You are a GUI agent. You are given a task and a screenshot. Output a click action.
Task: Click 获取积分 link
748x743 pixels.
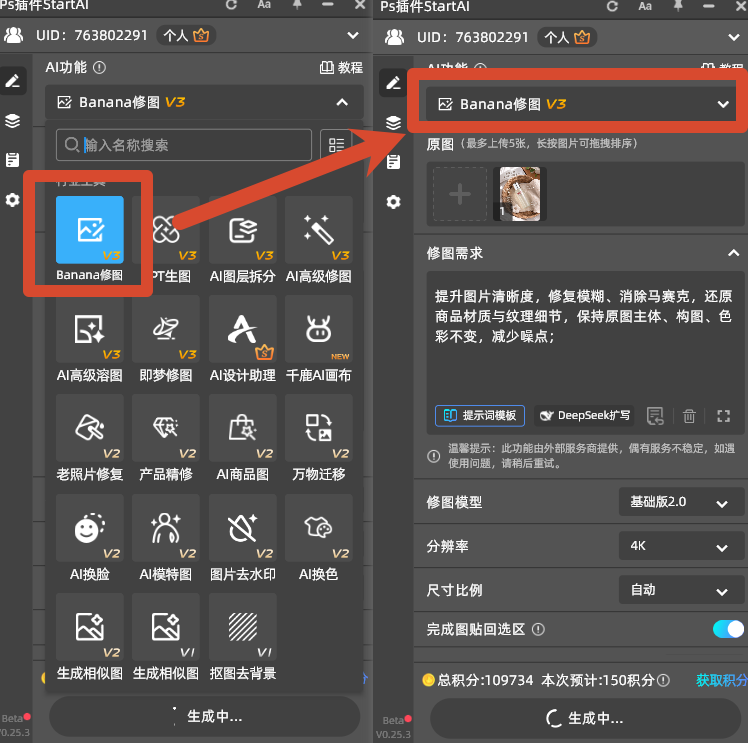coord(721,680)
